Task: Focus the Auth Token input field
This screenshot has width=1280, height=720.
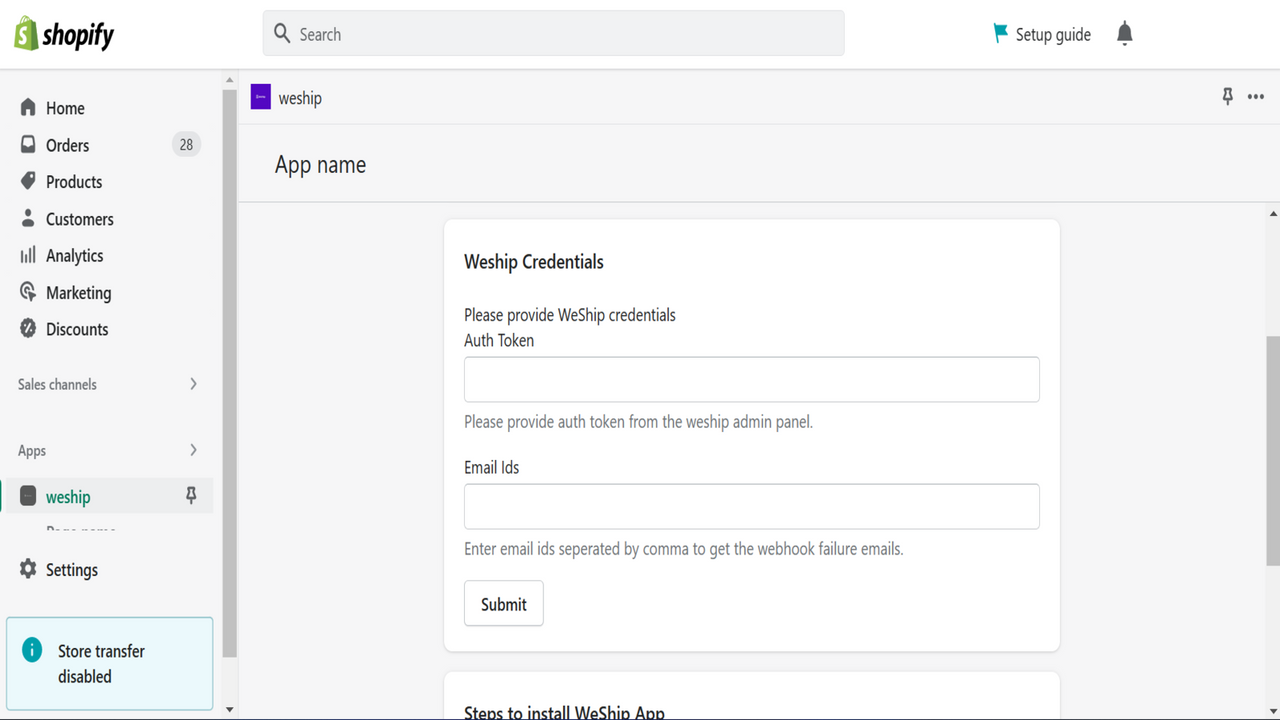Action: click(752, 380)
